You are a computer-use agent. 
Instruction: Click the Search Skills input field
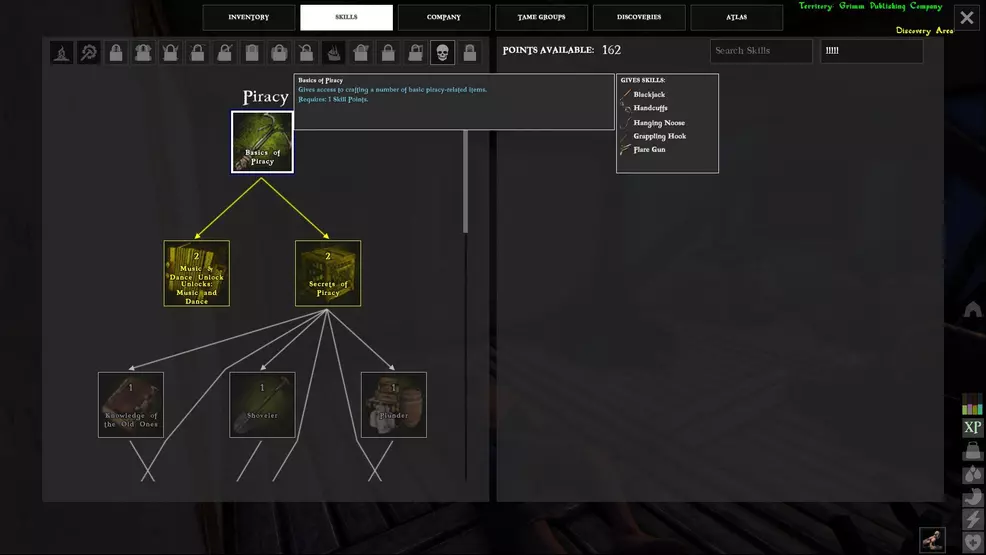coord(761,51)
